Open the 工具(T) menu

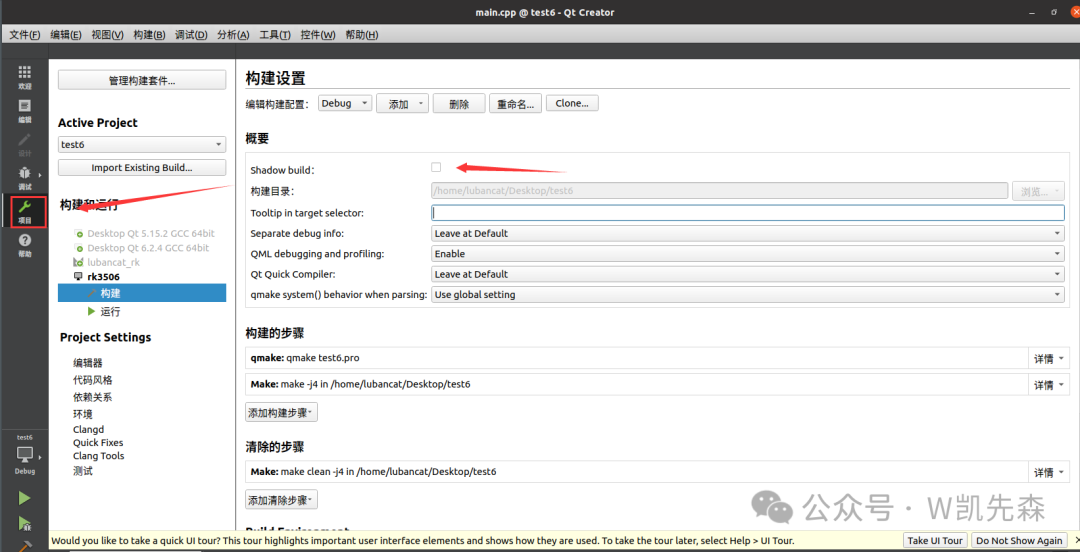(x=275, y=35)
